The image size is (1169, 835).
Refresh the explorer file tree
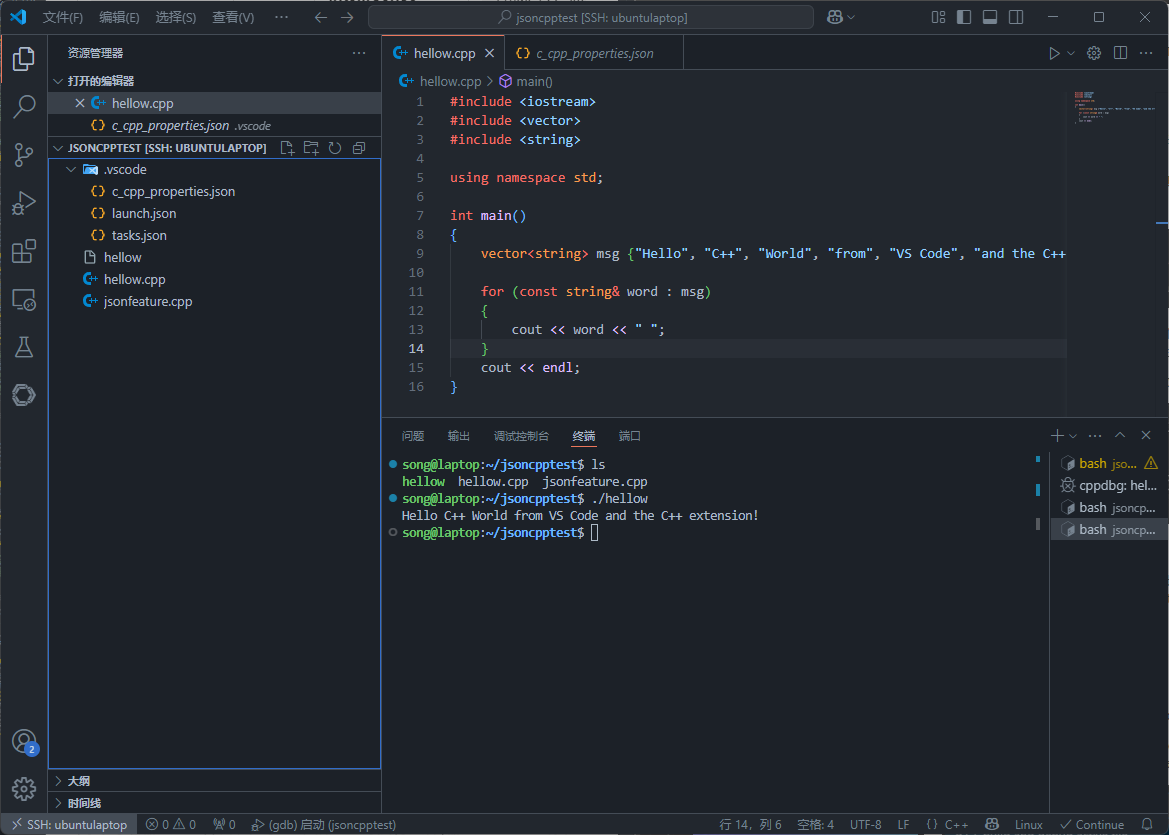[335, 148]
